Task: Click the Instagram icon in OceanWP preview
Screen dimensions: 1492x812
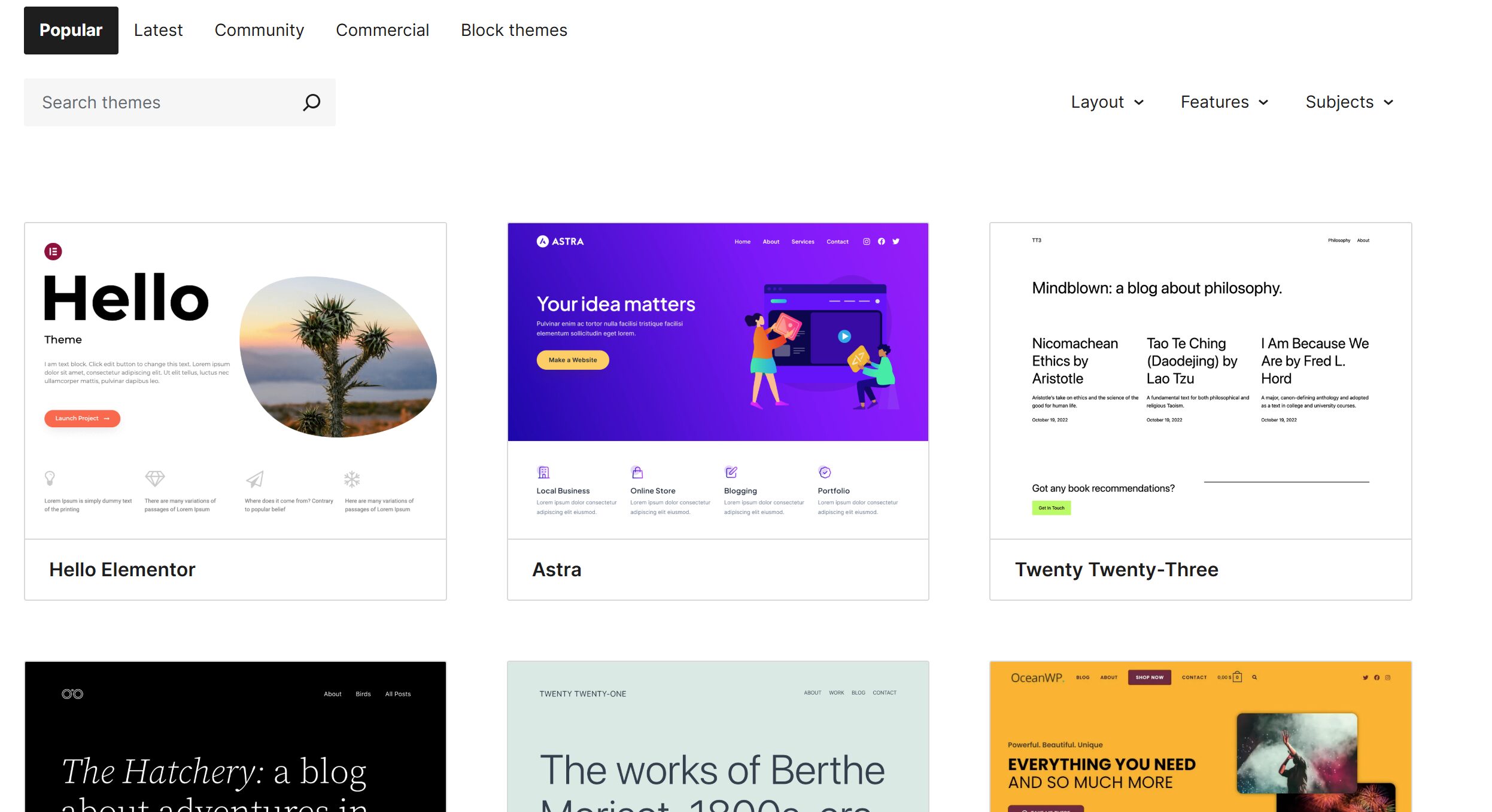Action: pos(1387,677)
